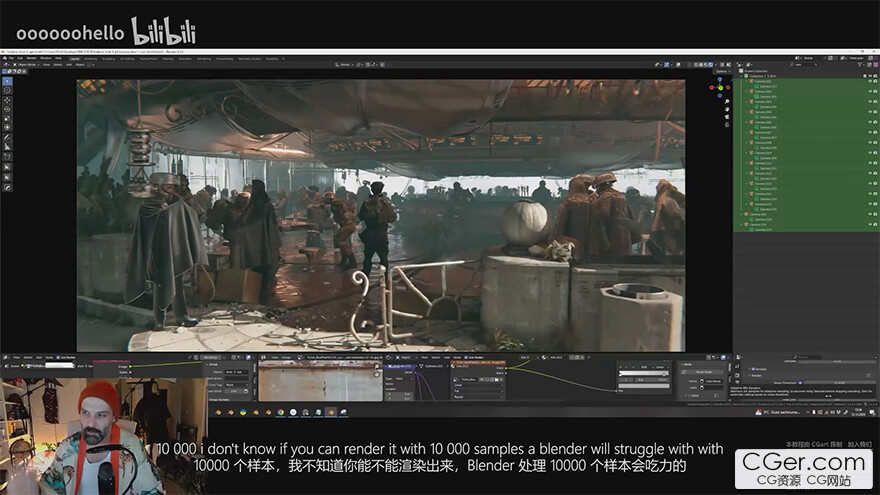
Task: Switch perspective/orthographic view icon
Action: 727,124
